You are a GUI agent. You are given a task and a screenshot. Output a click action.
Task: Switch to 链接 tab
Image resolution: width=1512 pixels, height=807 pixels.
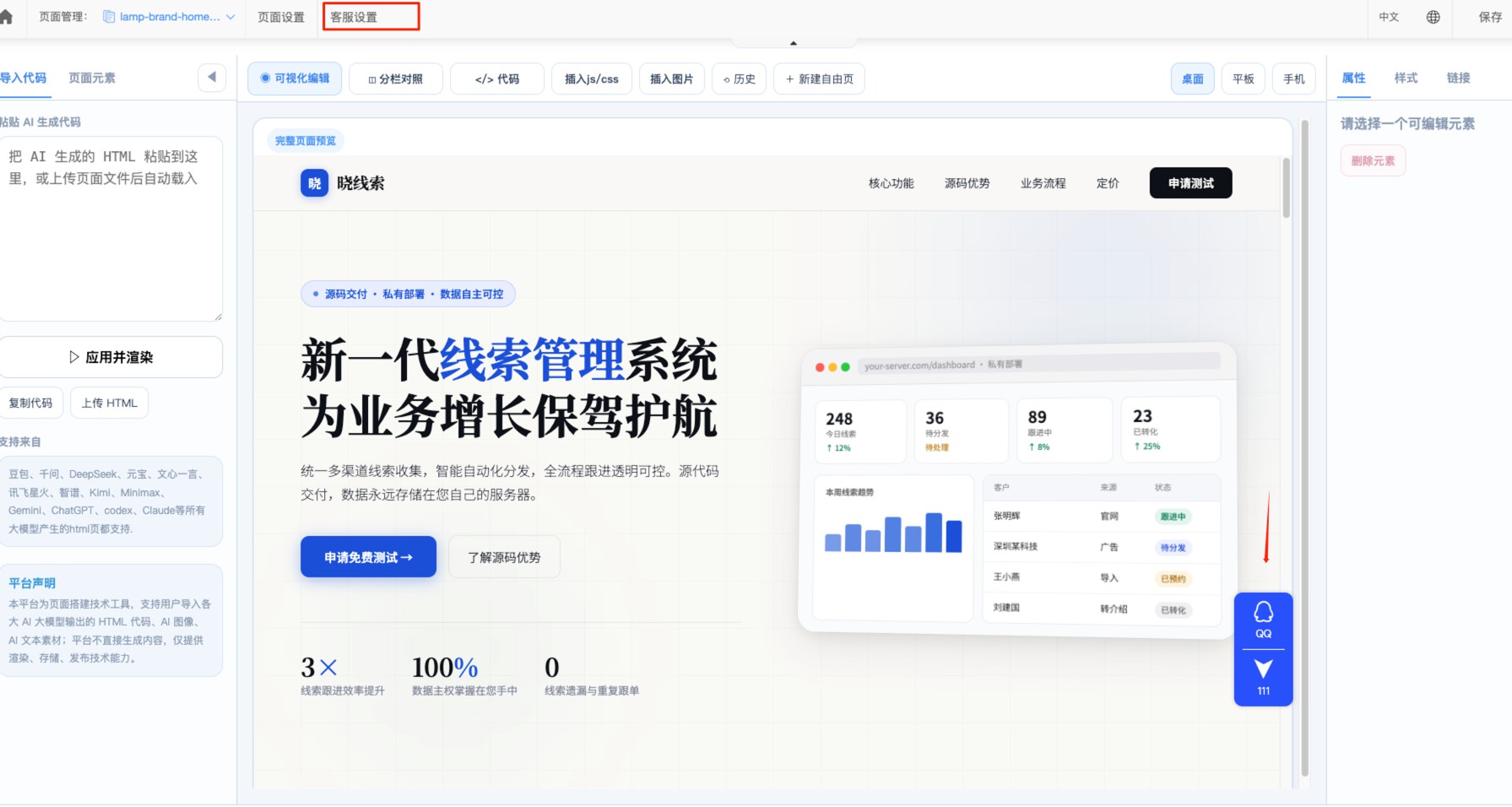1459,78
